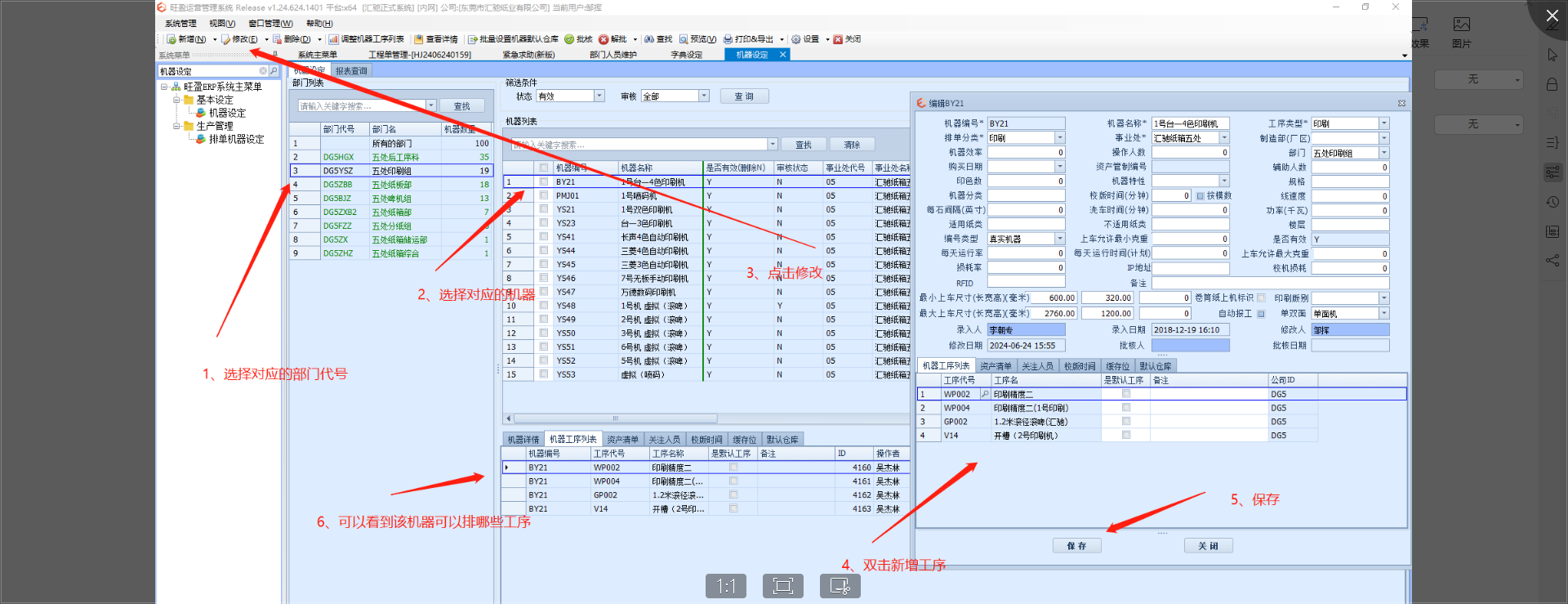Image resolution: width=1568 pixels, height=604 pixels.
Task: Check the row checkbox for machine BY21
Action: (x=544, y=182)
